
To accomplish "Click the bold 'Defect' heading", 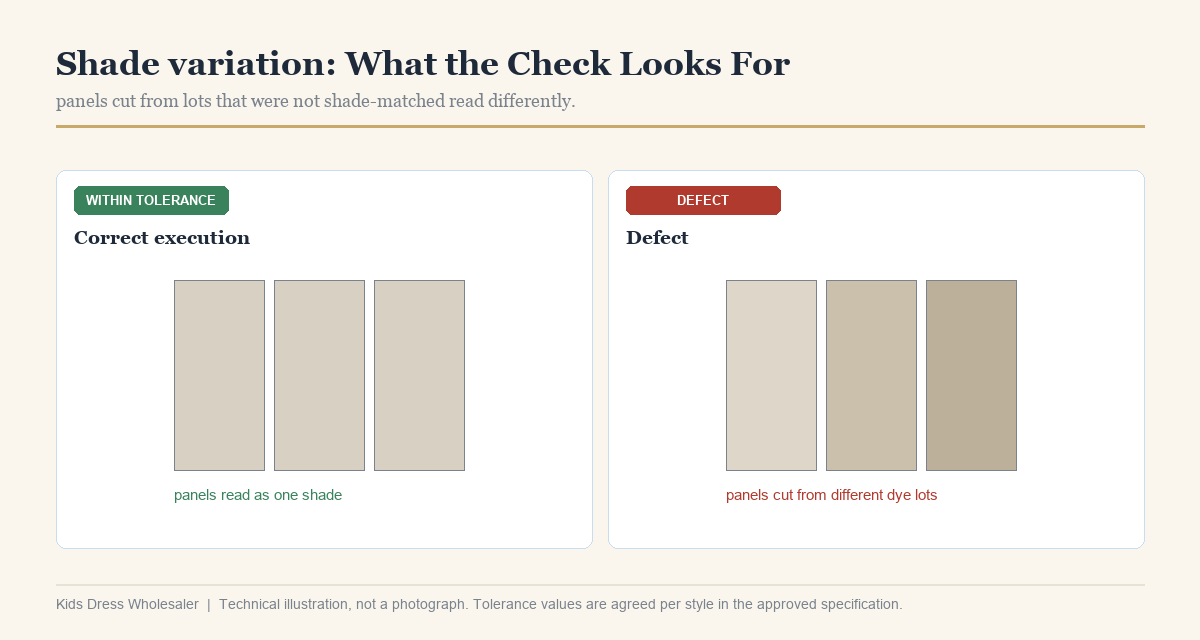I will [x=657, y=238].
